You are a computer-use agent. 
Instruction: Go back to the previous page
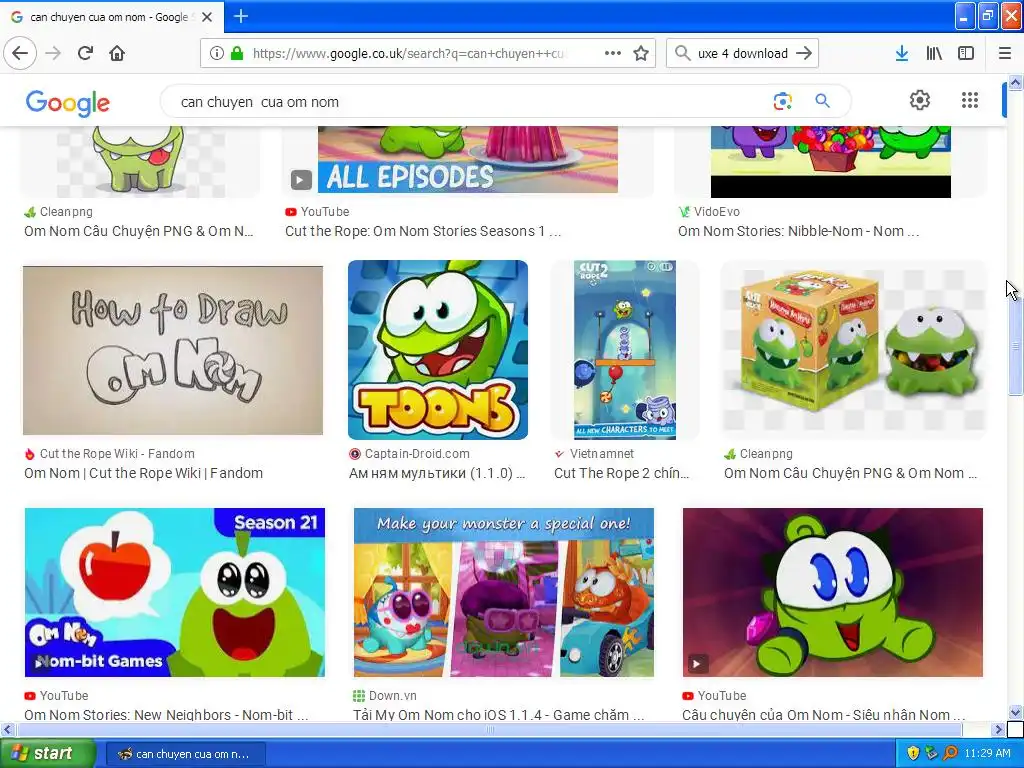click(x=20, y=53)
